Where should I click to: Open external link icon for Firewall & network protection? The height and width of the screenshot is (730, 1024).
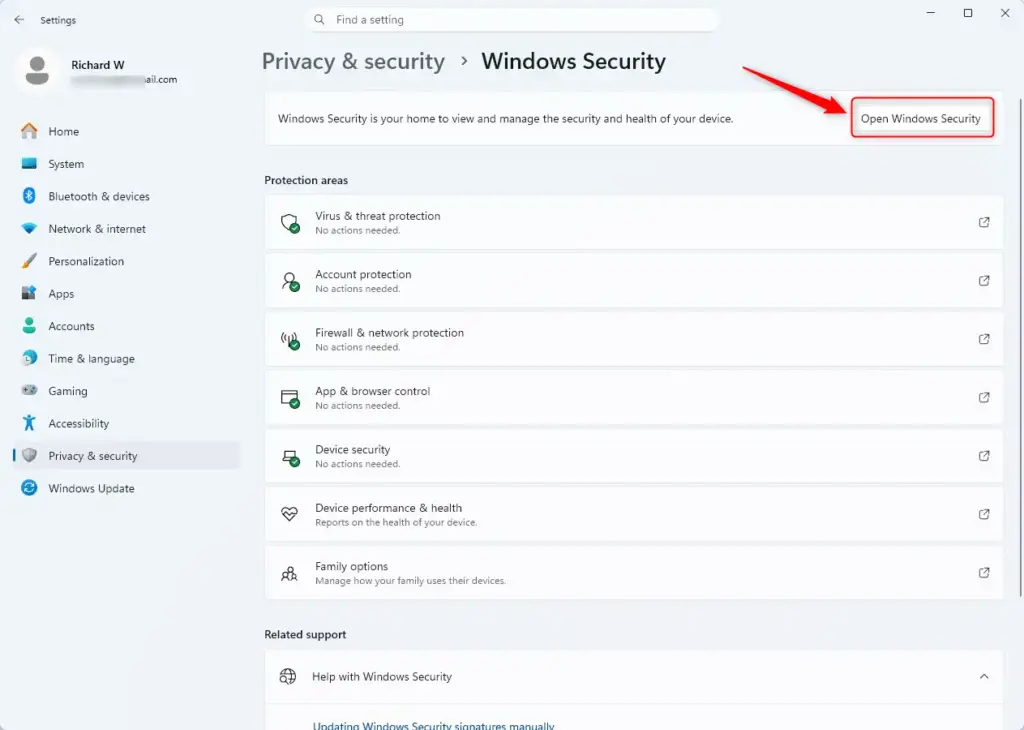click(984, 339)
